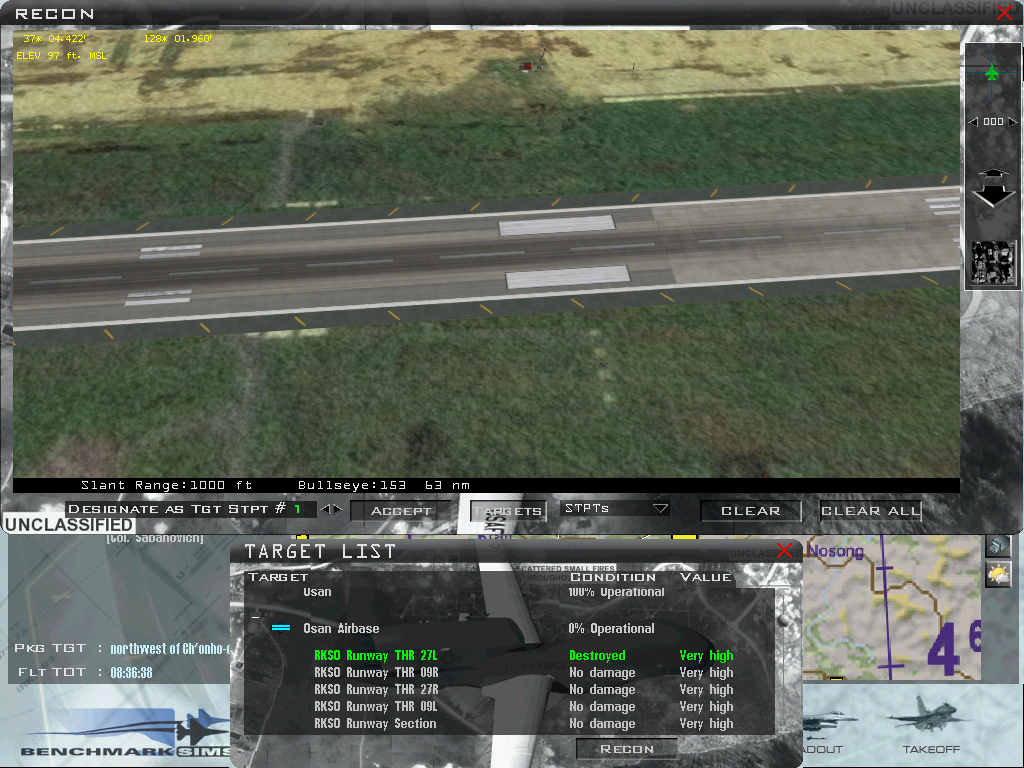Click 0% Operational status of Osan Airbase
Image resolution: width=1024 pixels, height=768 pixels.
[611, 628]
